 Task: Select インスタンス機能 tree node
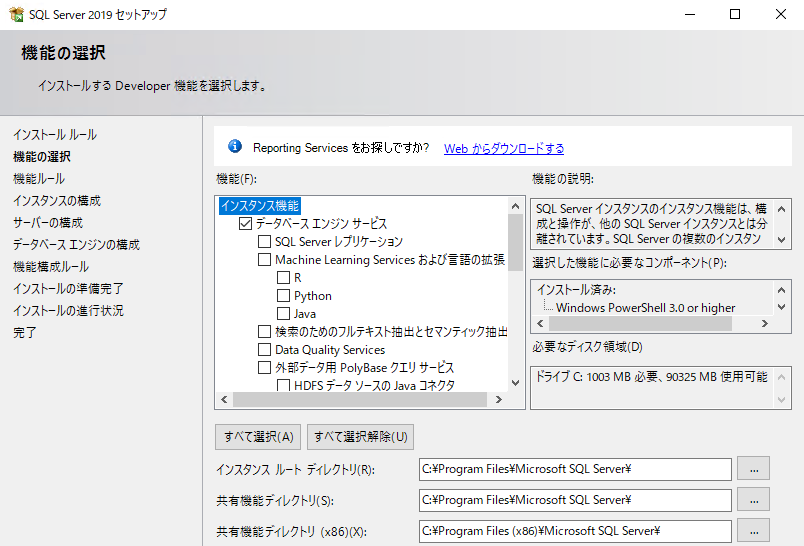tap(259, 206)
